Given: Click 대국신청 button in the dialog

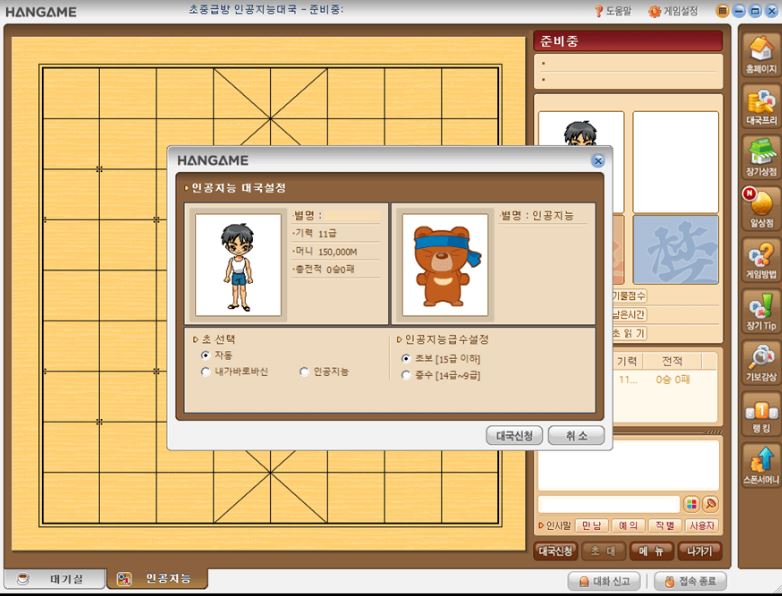Looking at the screenshot, I should [x=514, y=435].
